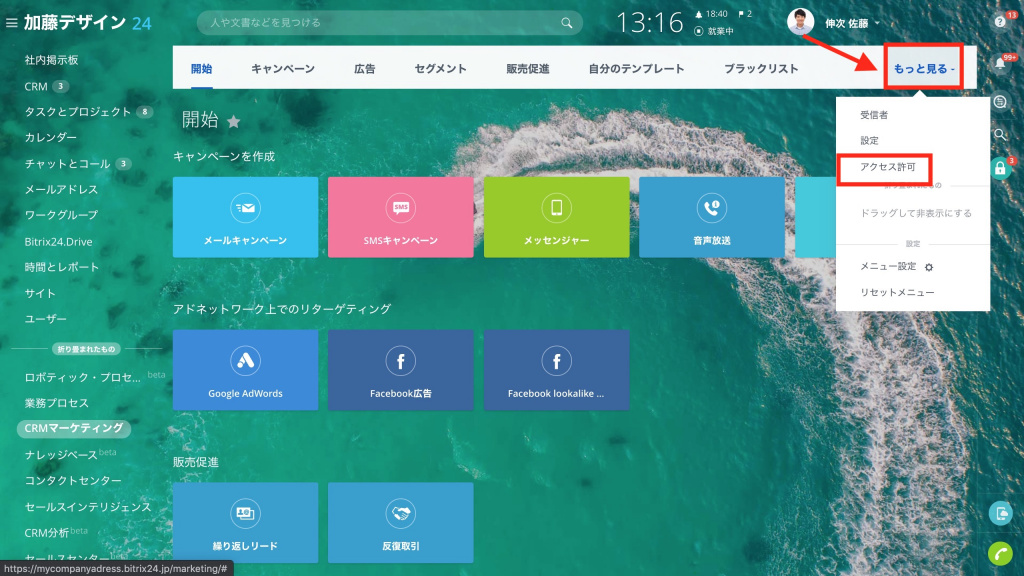Open the メッセンジャー campaign tile
This screenshot has height=576, width=1024.
pyautogui.click(x=556, y=217)
